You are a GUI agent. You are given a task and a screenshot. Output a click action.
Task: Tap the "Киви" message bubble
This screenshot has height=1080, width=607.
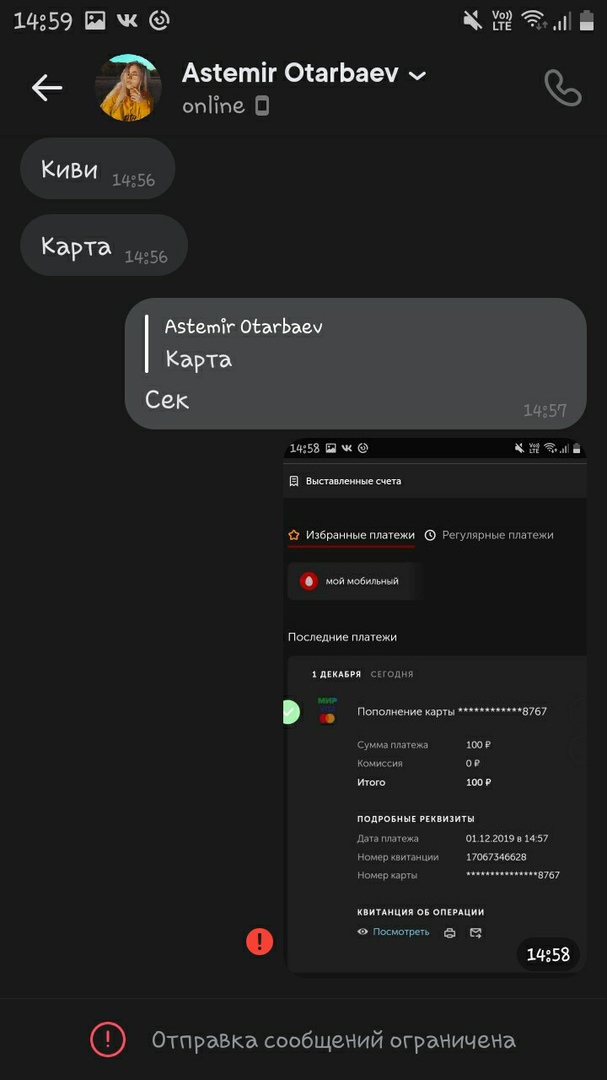click(x=97, y=169)
